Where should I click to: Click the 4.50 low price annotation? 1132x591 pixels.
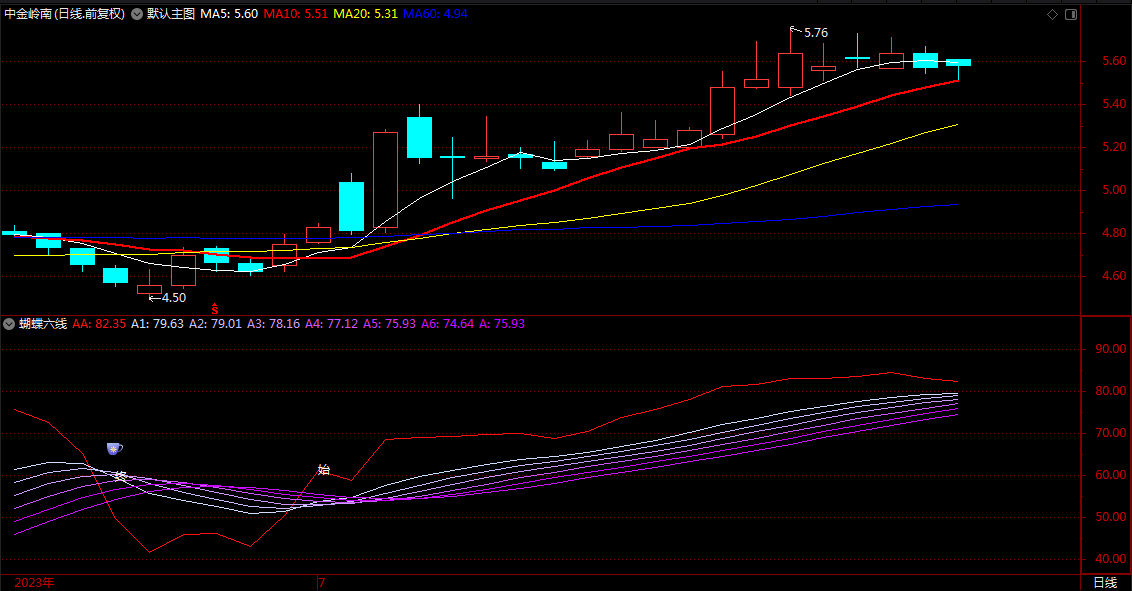[173, 297]
